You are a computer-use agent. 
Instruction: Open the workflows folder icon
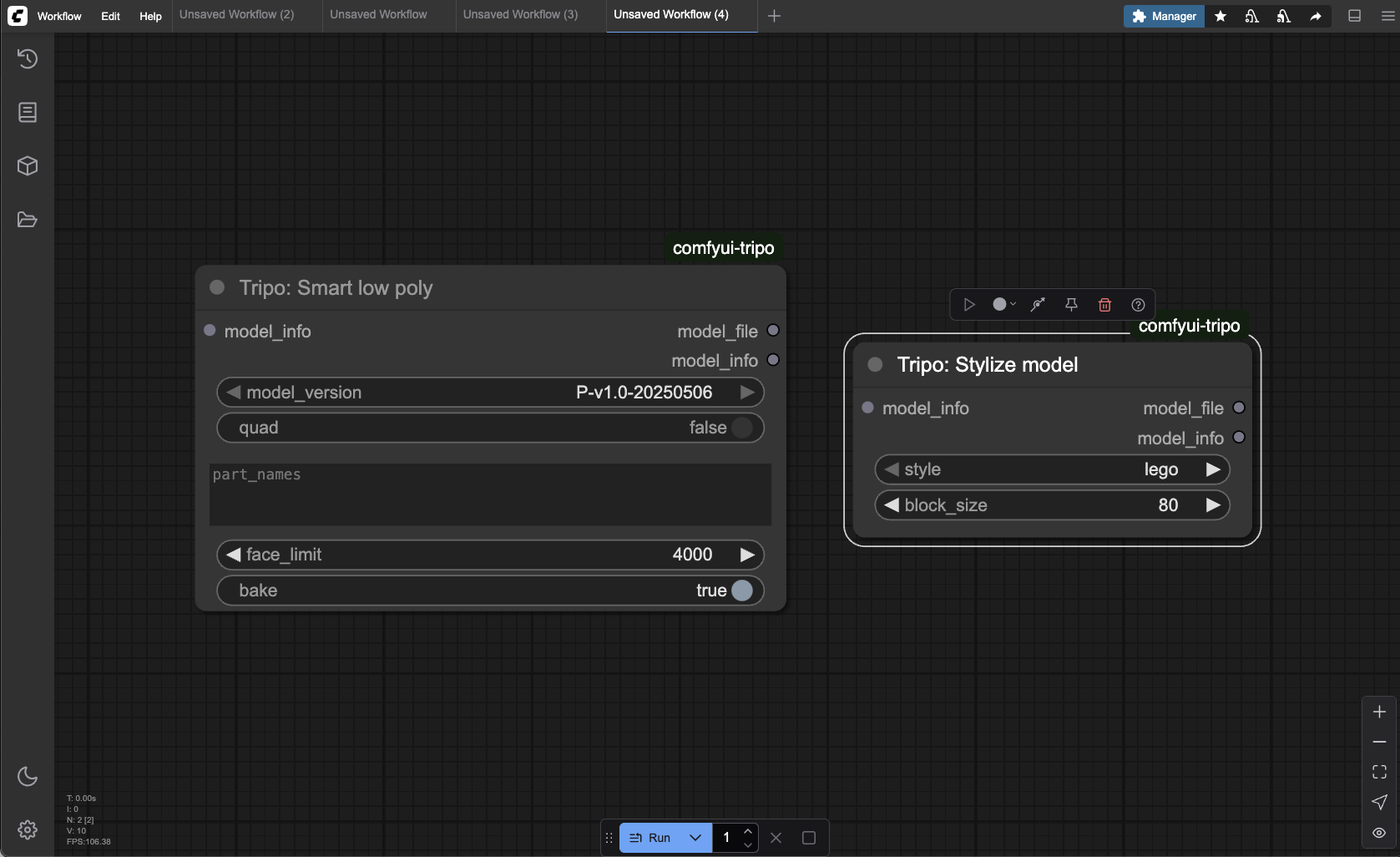coord(28,220)
